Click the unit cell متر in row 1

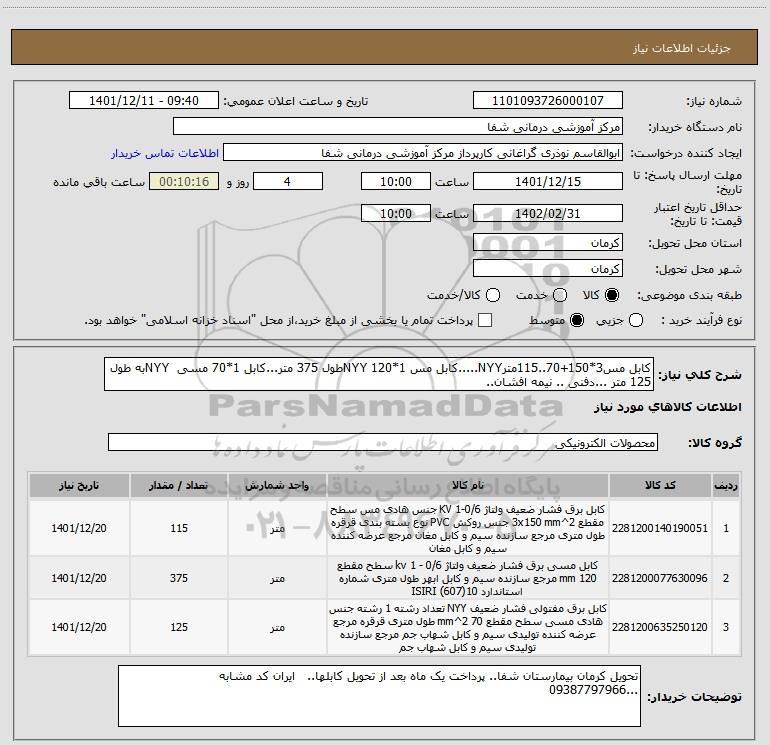click(x=277, y=528)
